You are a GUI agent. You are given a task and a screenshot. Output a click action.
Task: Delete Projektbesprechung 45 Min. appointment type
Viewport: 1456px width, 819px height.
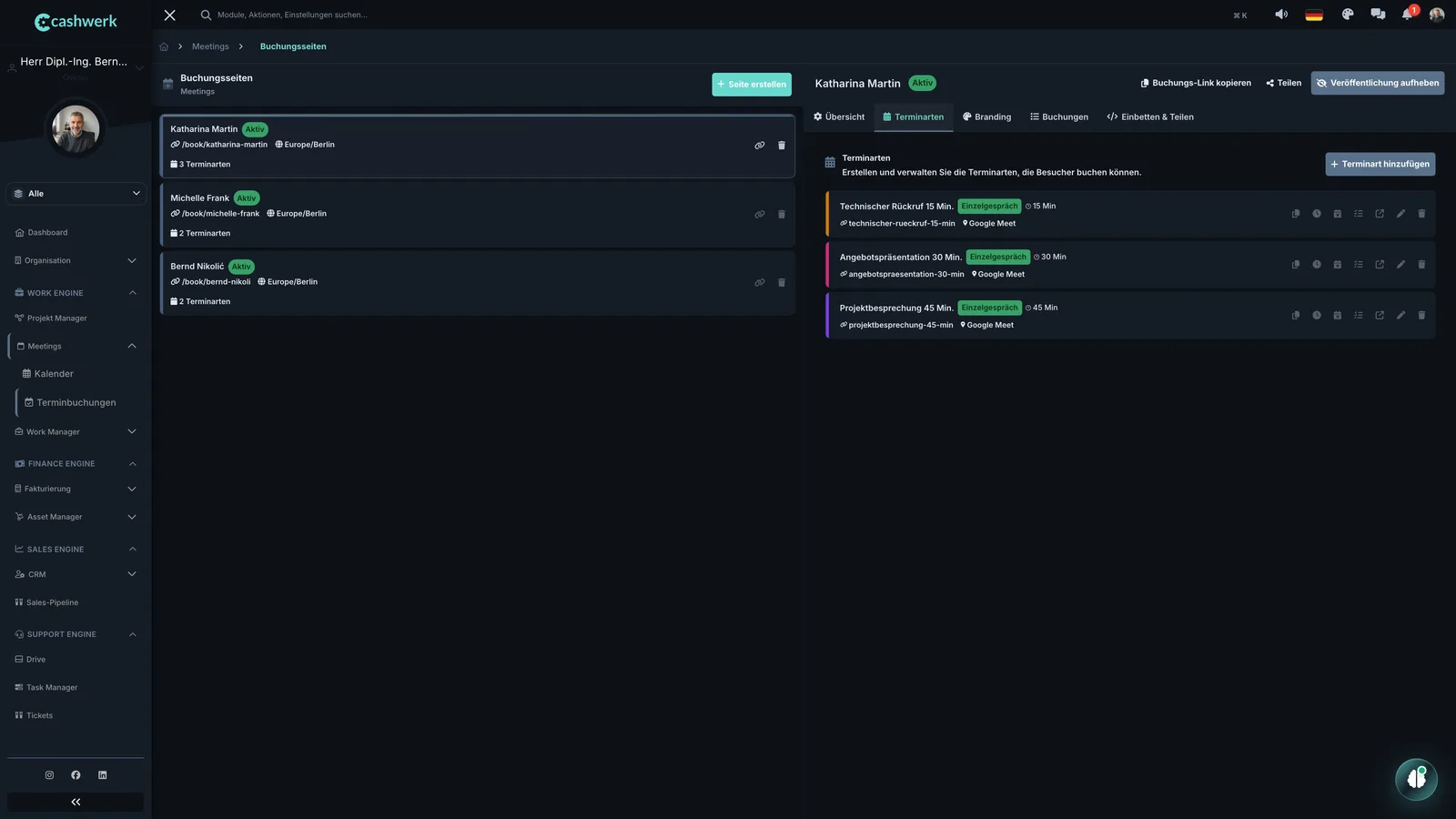pyautogui.click(x=1421, y=316)
